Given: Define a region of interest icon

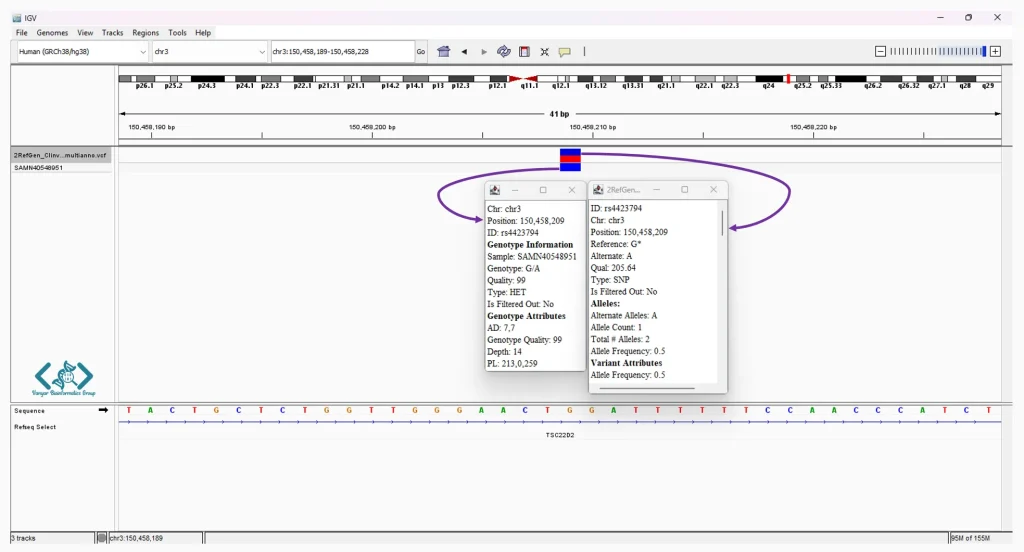Looking at the screenshot, I should [x=524, y=52].
